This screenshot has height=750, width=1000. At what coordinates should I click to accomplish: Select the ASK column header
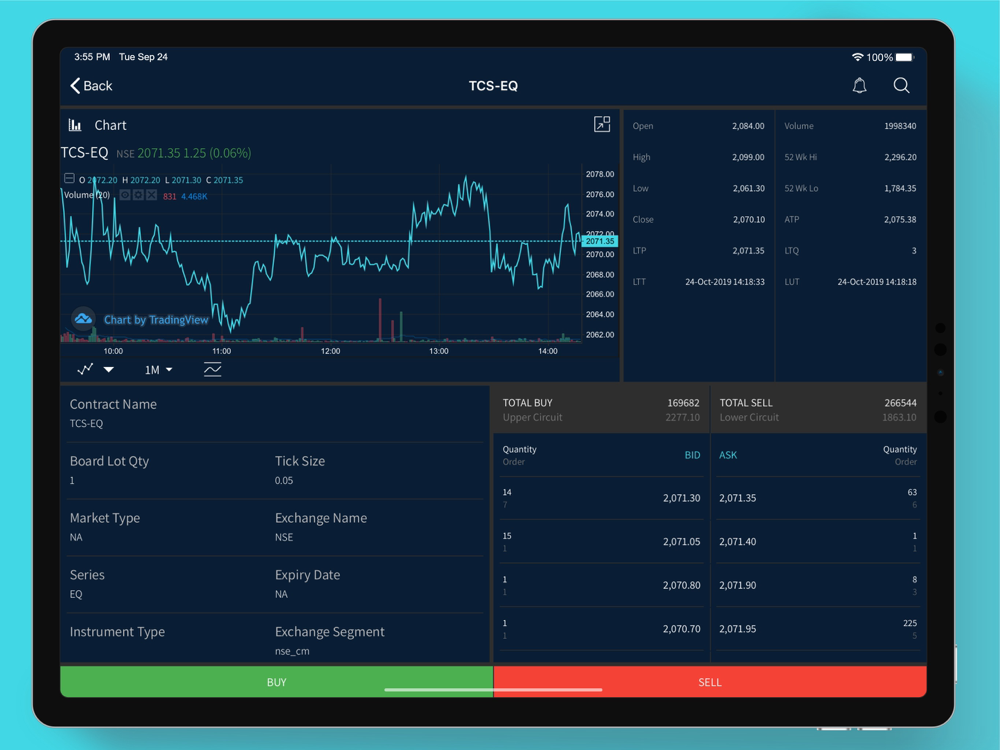tap(728, 455)
